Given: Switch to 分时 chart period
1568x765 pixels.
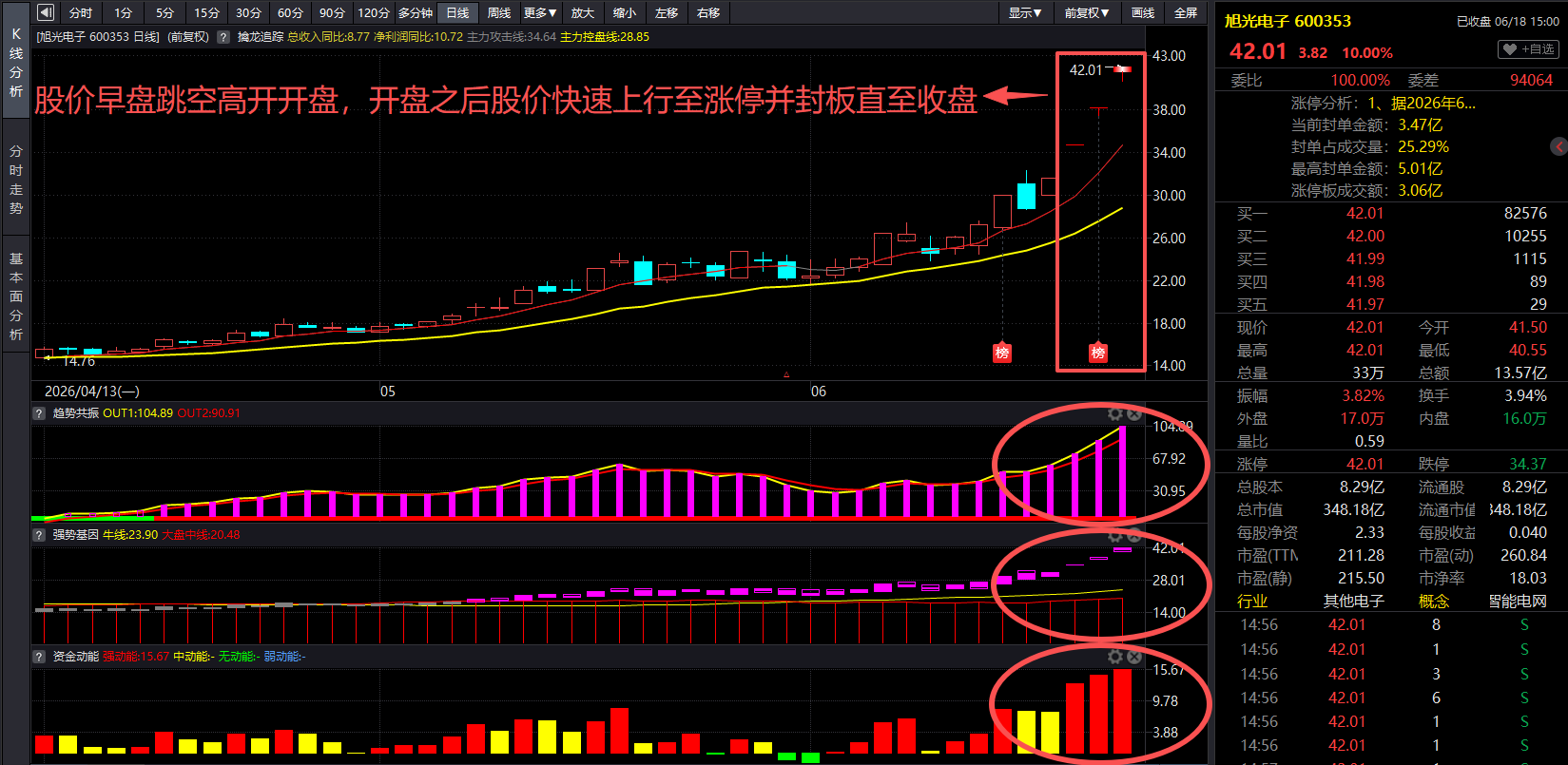Looking at the screenshot, I should [81, 12].
